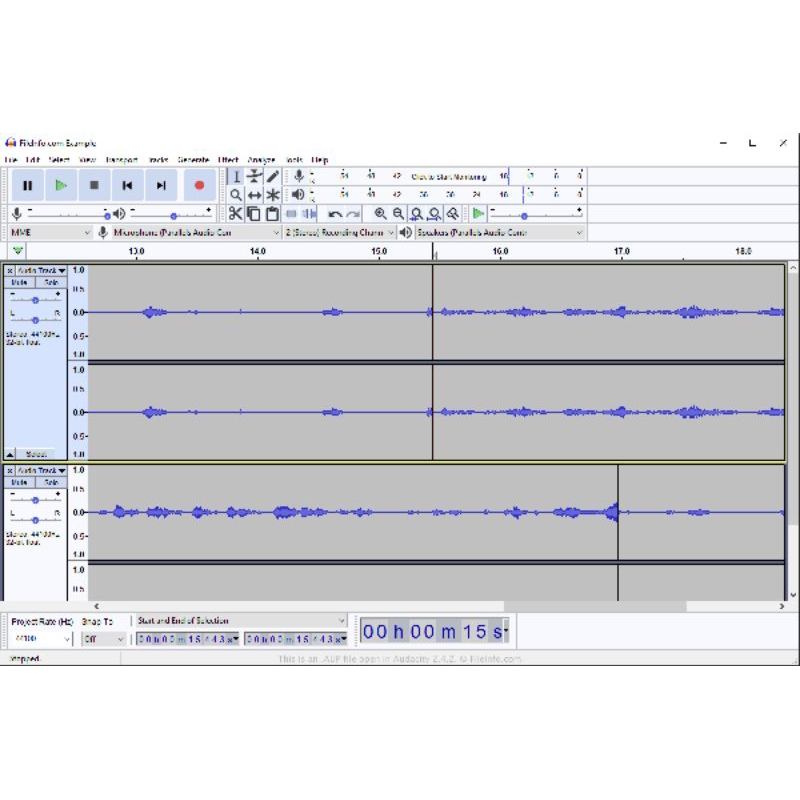
Task: Close the first audio track with X
Action: click(10, 270)
